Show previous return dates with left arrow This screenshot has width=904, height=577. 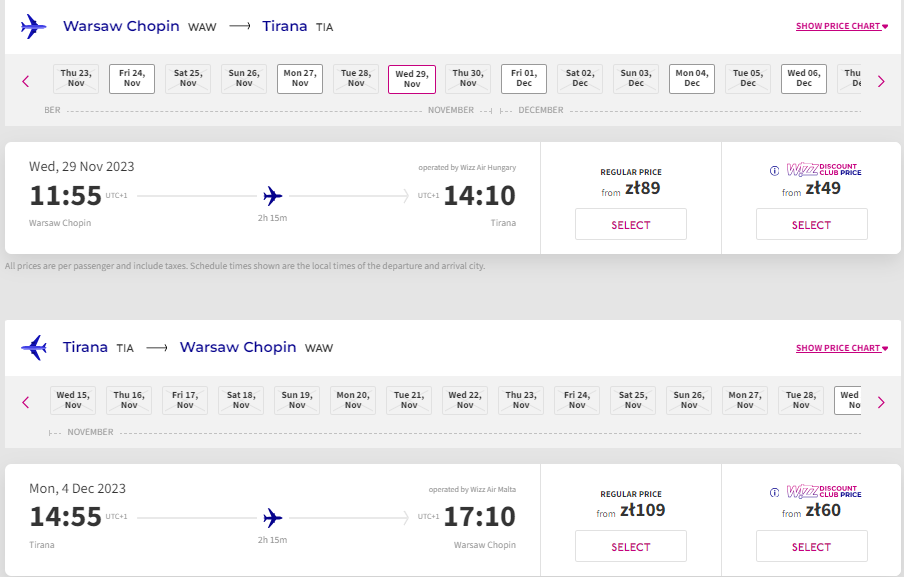(x=25, y=402)
